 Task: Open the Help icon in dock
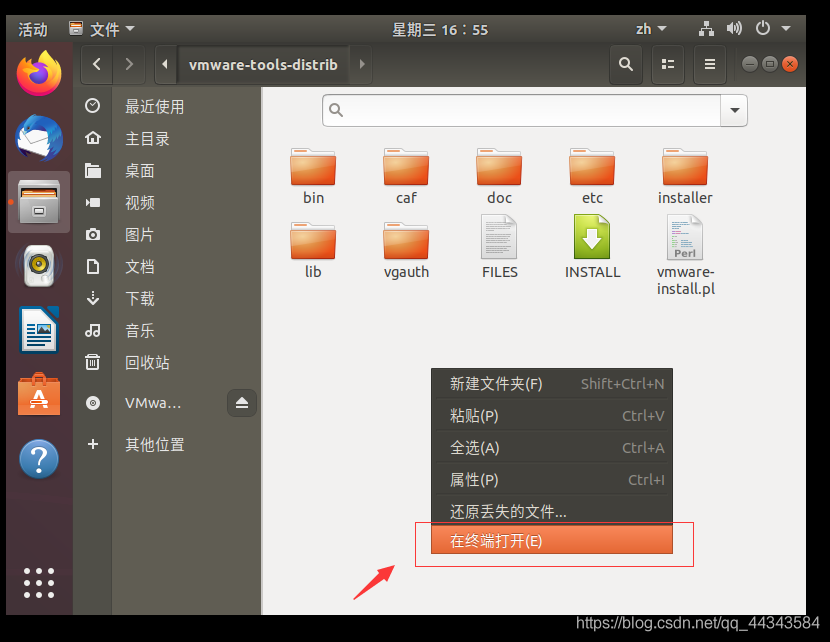[39, 459]
